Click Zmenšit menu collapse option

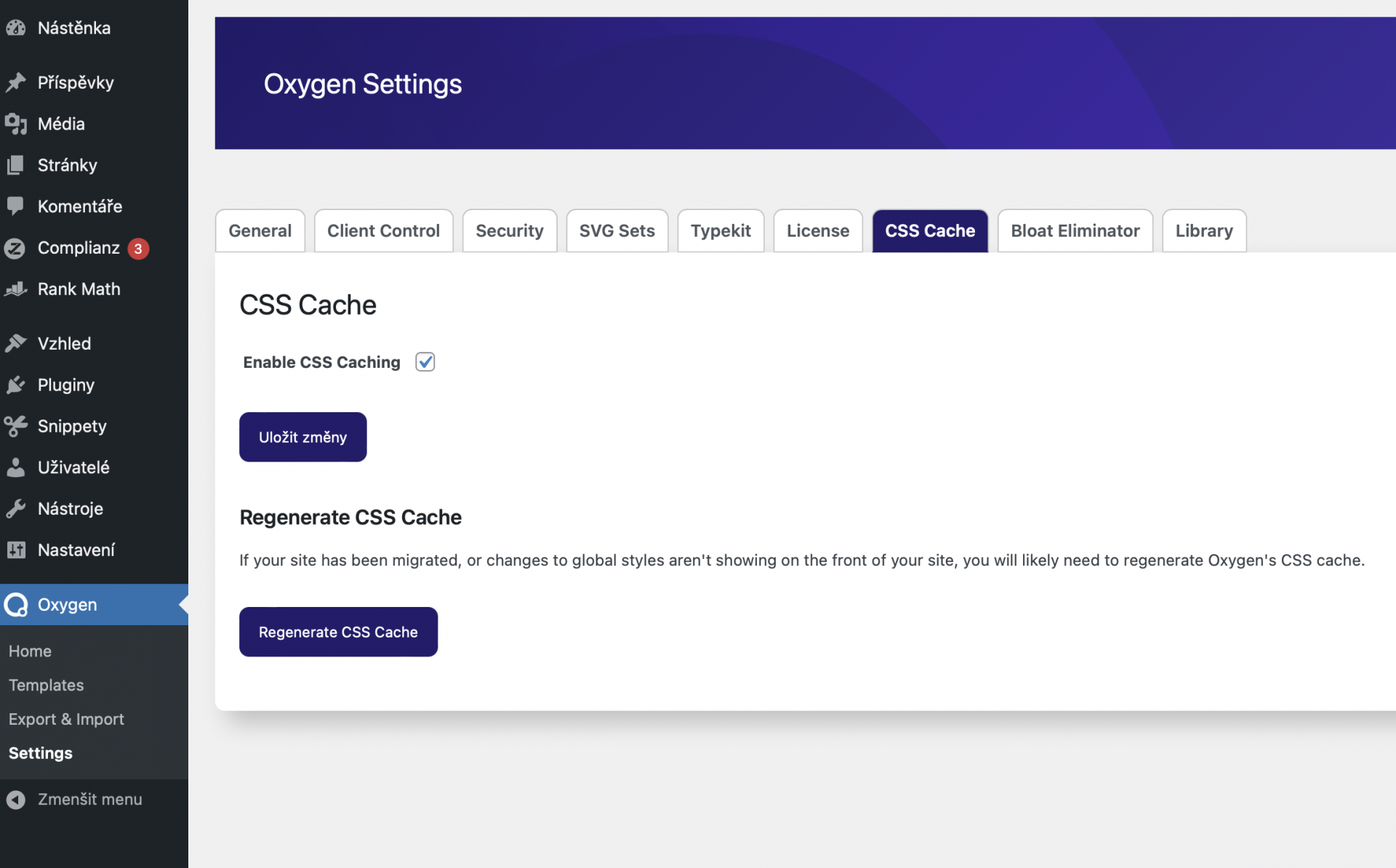coord(89,799)
